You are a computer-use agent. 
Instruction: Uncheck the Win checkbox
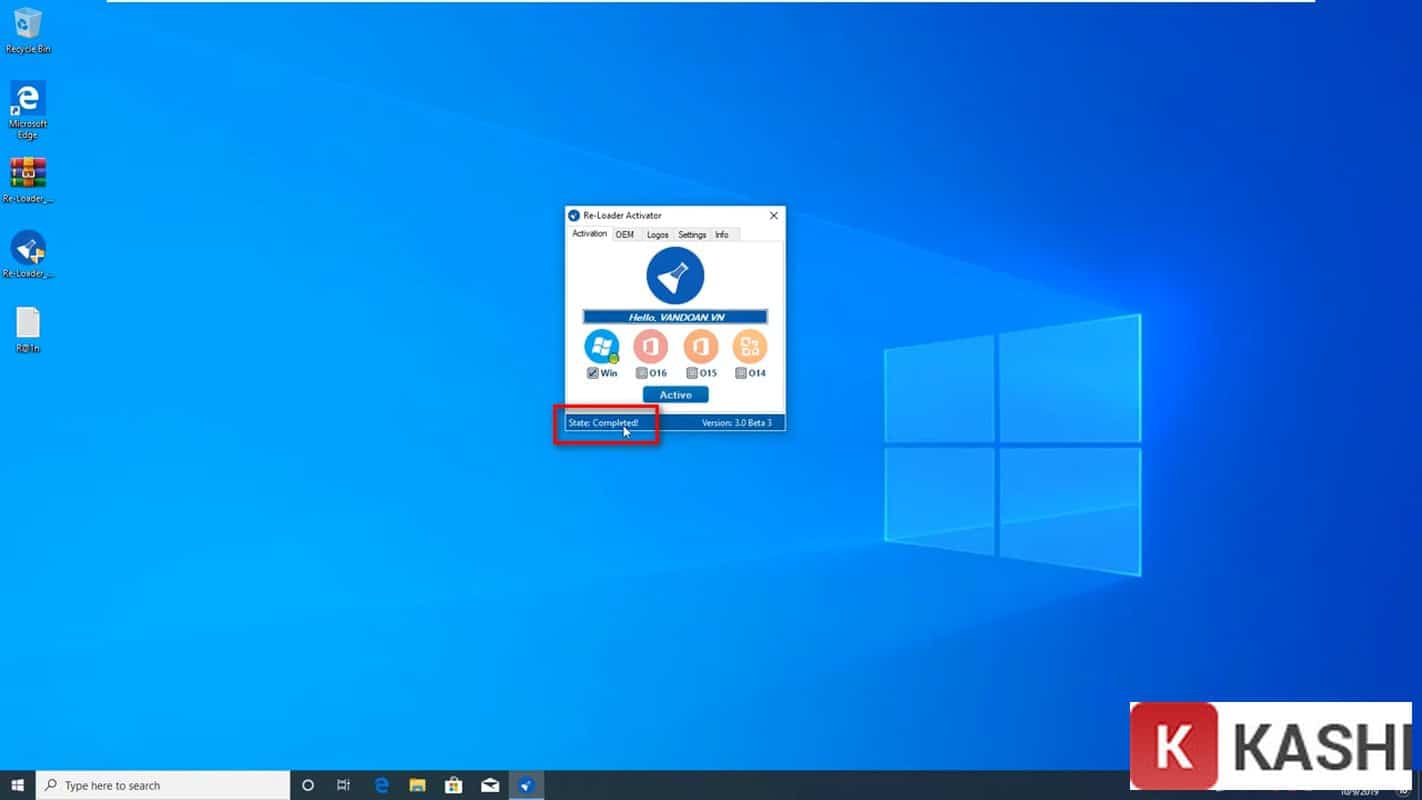(x=593, y=373)
